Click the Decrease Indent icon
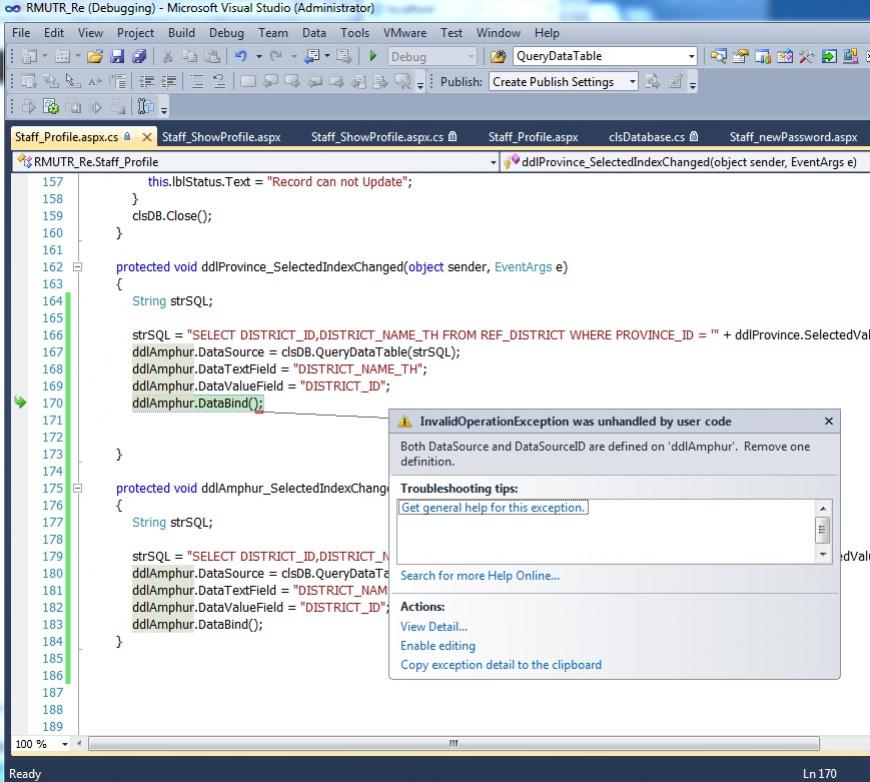The image size is (870, 782). pyautogui.click(x=146, y=82)
